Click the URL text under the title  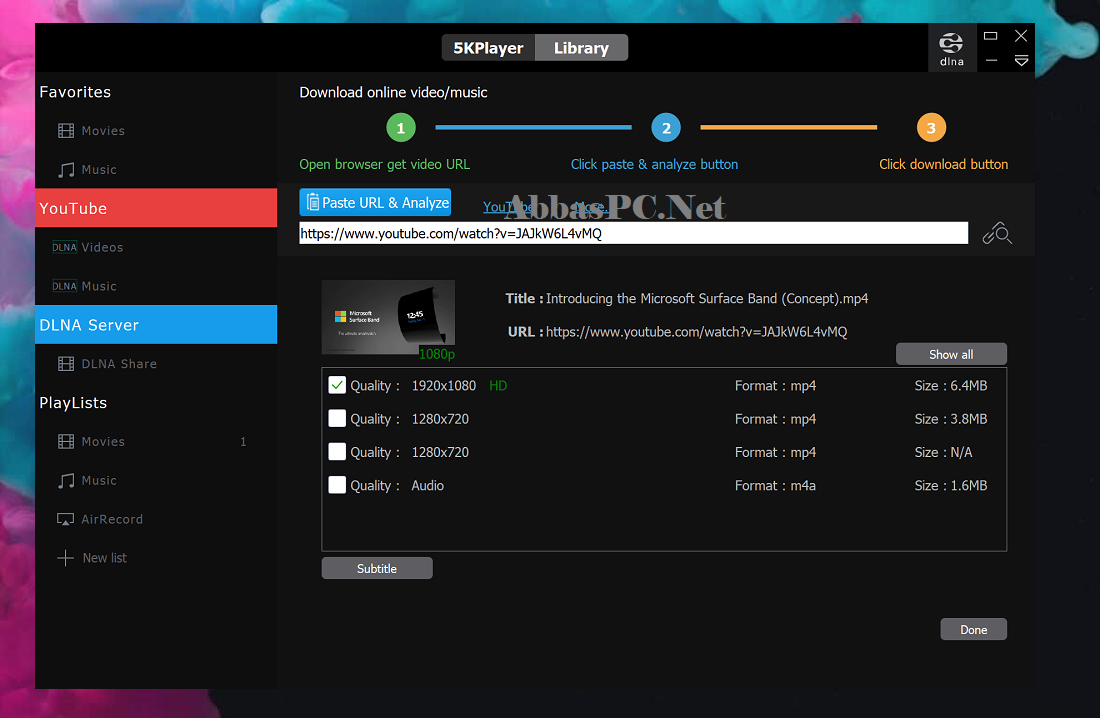point(697,331)
